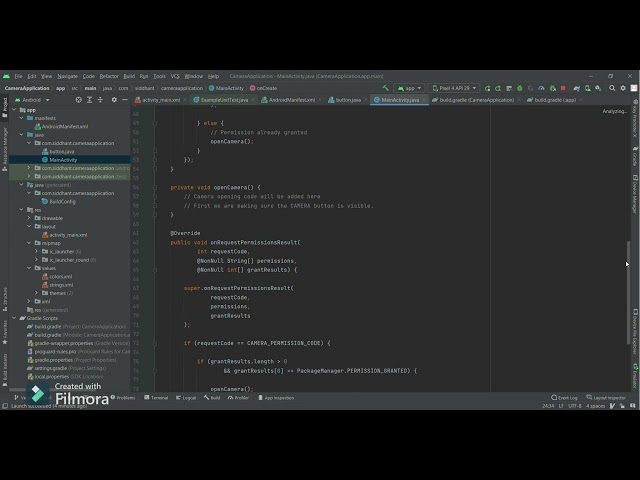Open the AVD Manager device icon
This screenshot has height=480, width=640.
(x=587, y=88)
